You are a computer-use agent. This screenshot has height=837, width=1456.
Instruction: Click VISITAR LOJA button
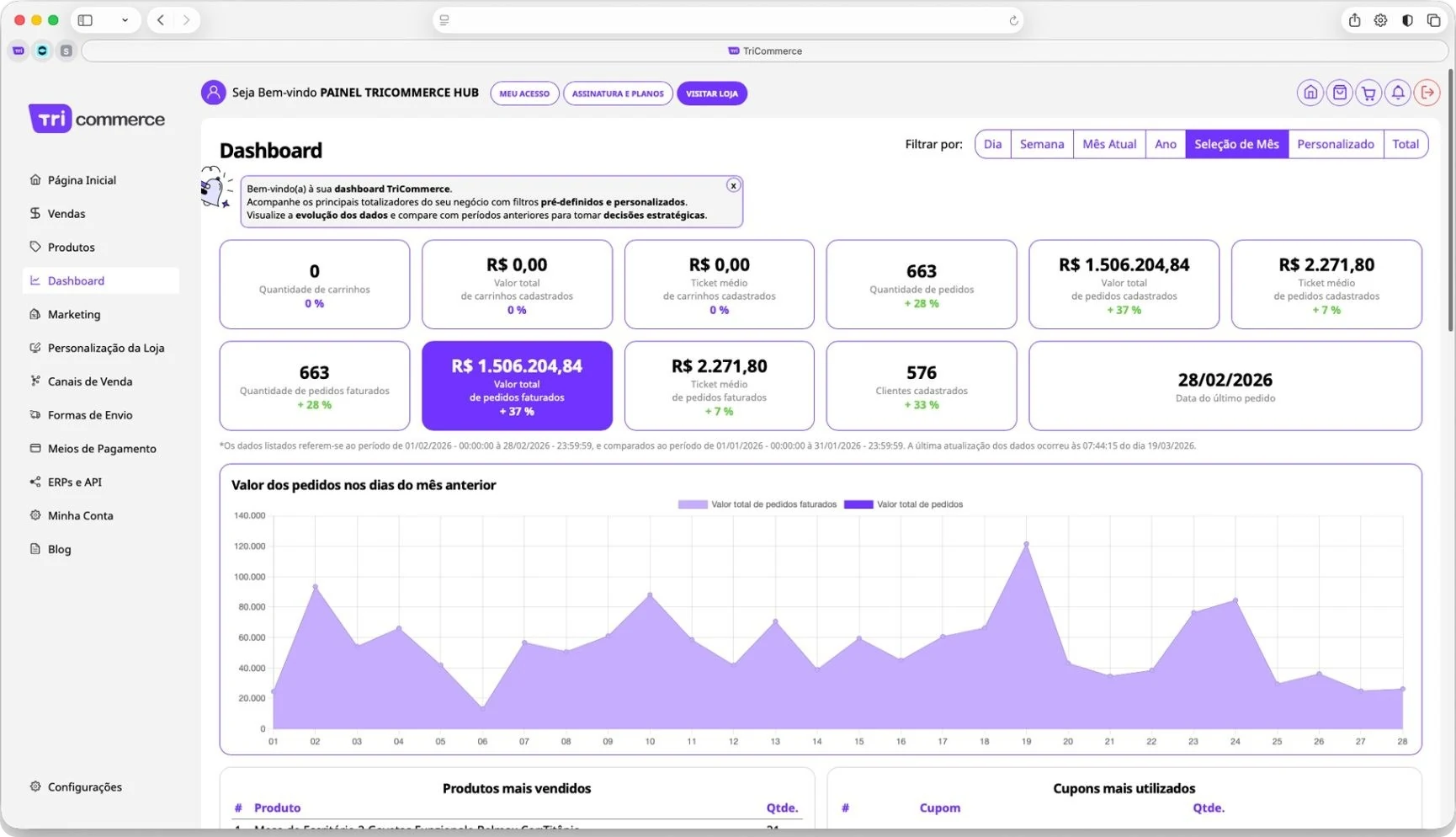712,93
